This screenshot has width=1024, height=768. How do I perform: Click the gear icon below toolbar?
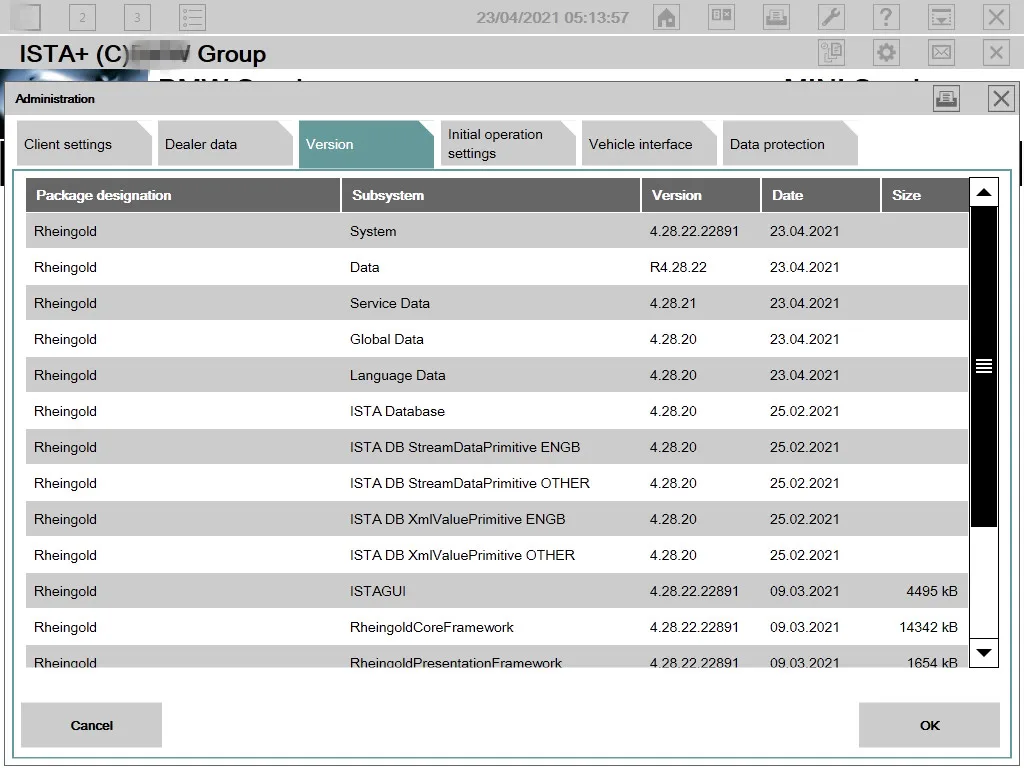(x=886, y=53)
